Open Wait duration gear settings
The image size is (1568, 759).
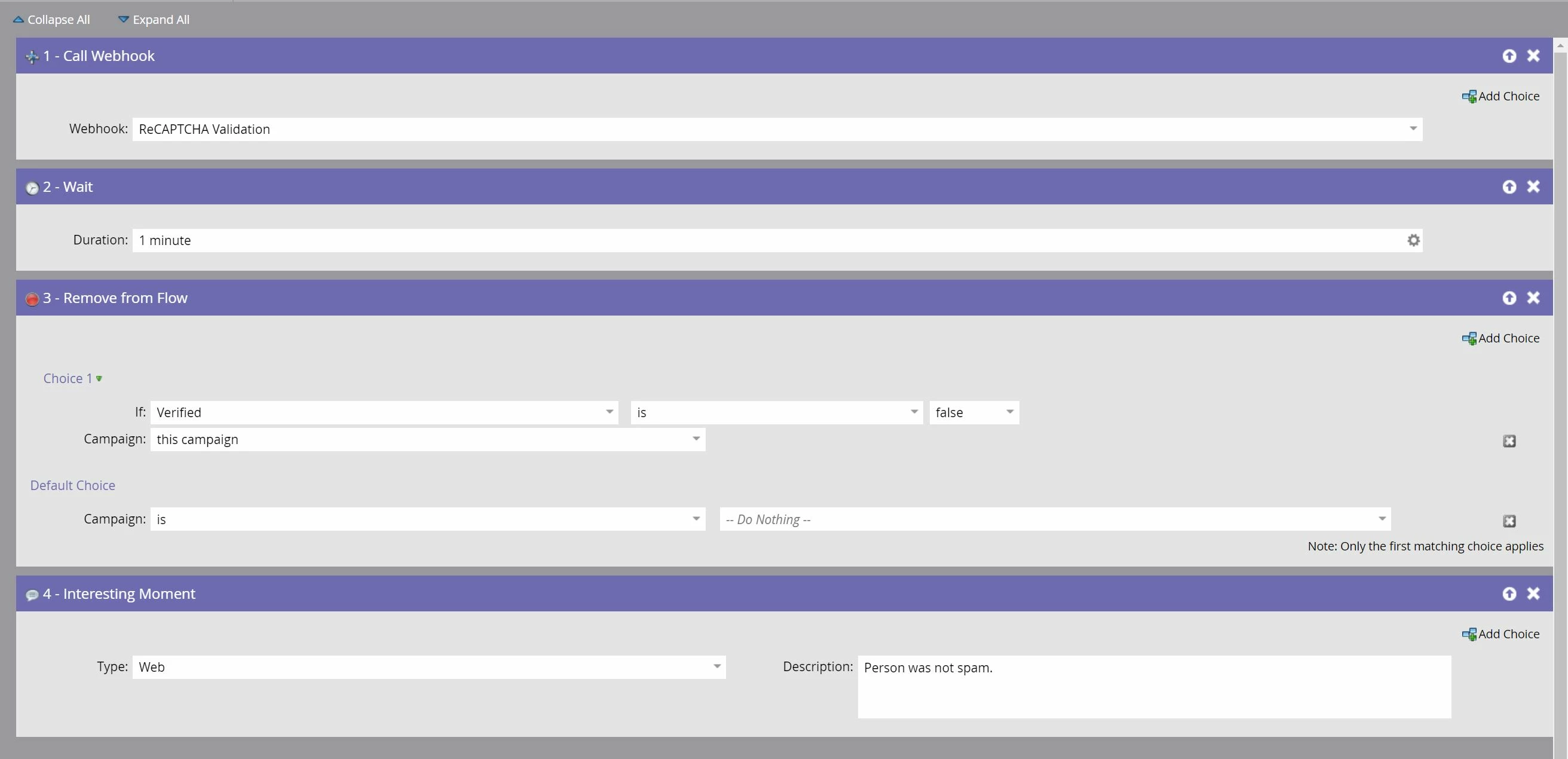coord(1413,240)
